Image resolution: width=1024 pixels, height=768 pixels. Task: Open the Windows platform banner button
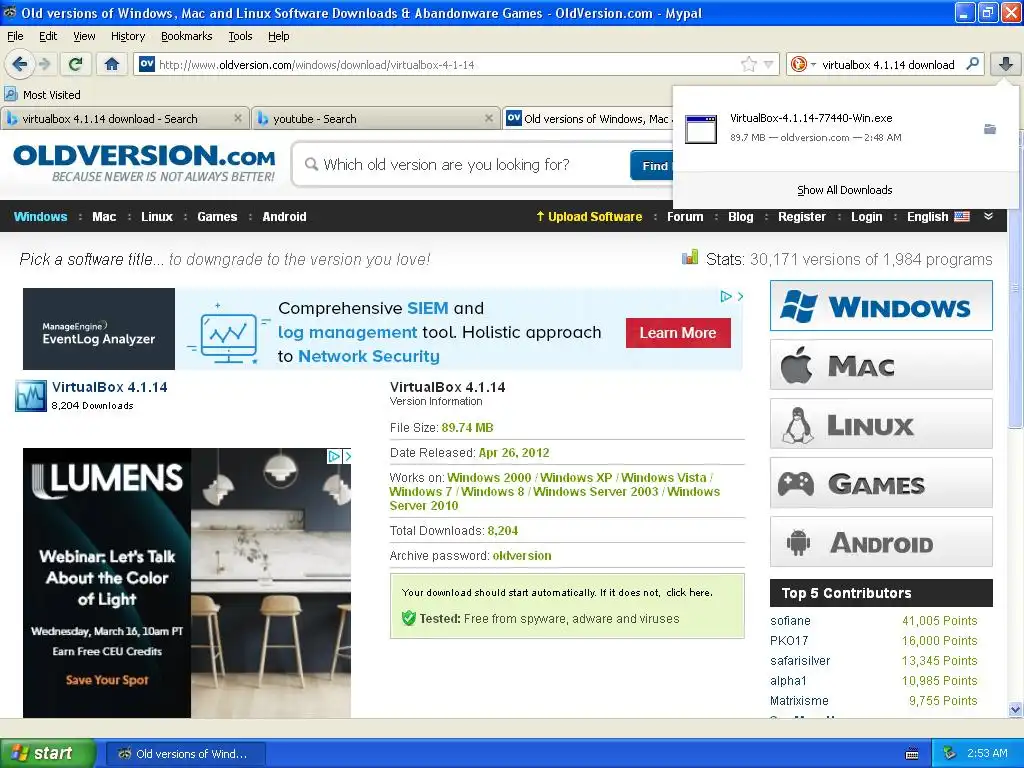(x=881, y=306)
